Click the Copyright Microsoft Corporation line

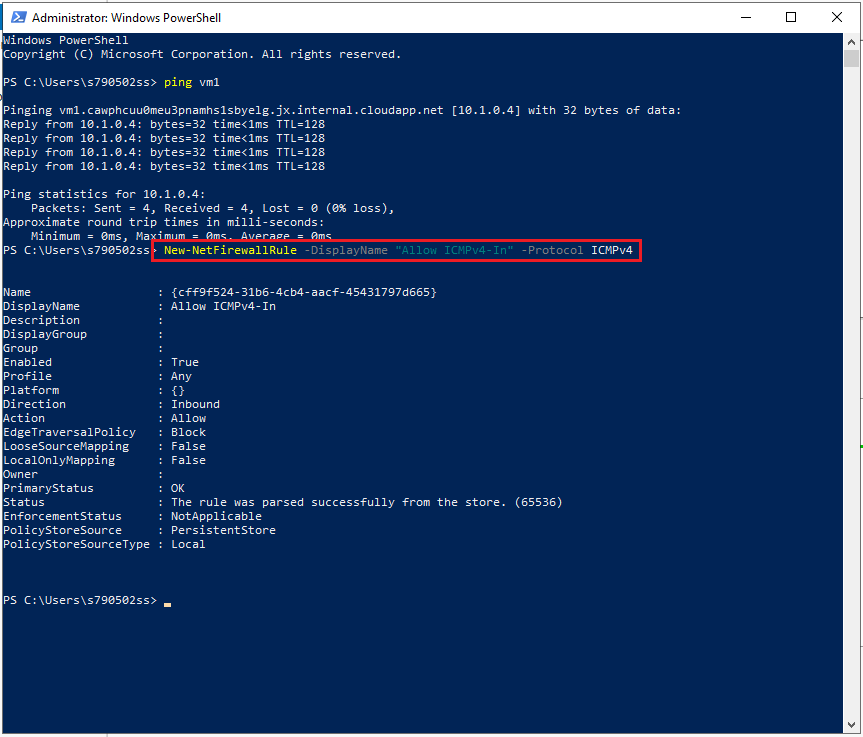(x=202, y=54)
